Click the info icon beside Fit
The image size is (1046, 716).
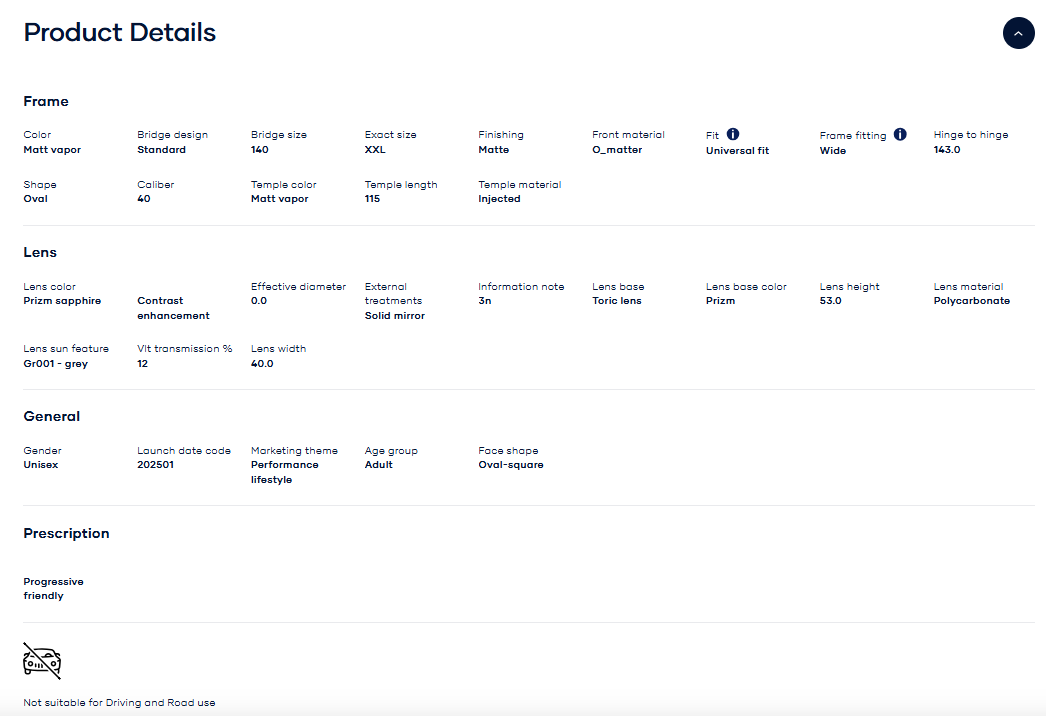tap(733, 134)
